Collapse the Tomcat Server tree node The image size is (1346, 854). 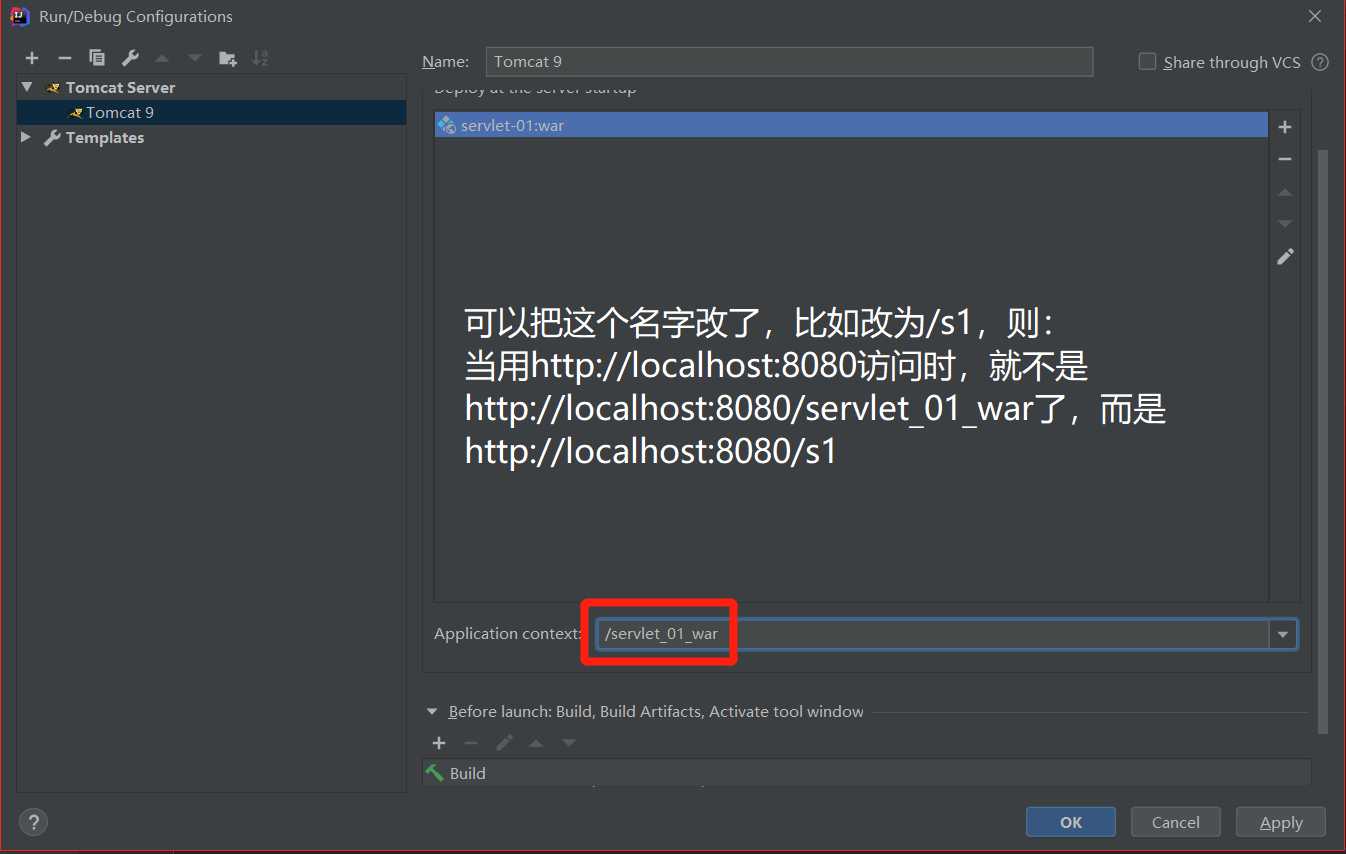(27, 87)
